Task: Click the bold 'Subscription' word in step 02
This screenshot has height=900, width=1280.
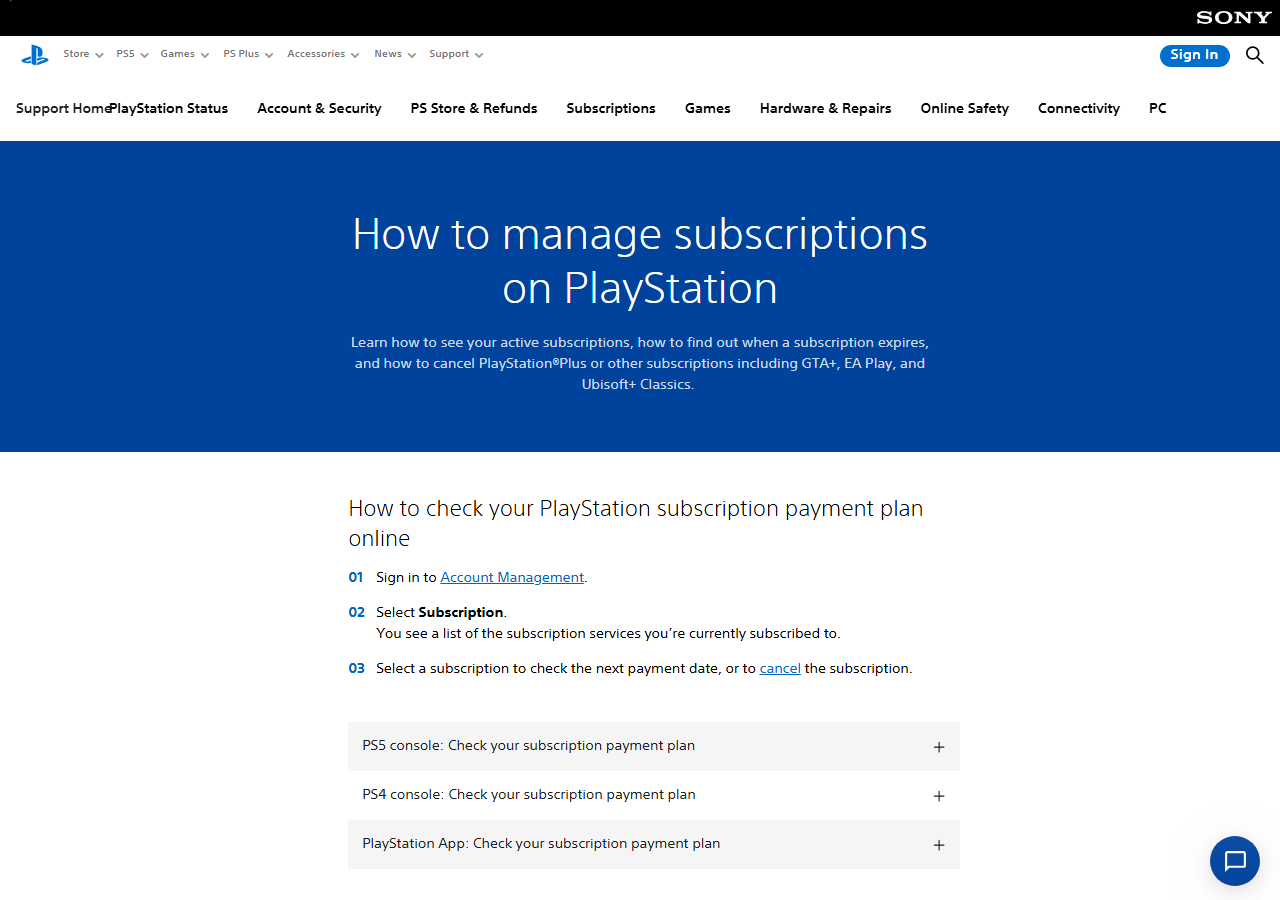Action: click(x=461, y=612)
